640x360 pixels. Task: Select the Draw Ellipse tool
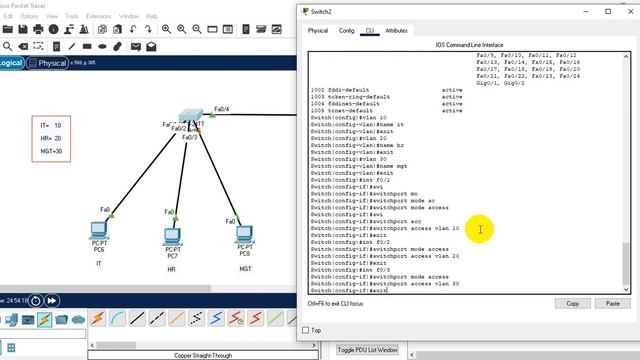(x=102, y=47)
